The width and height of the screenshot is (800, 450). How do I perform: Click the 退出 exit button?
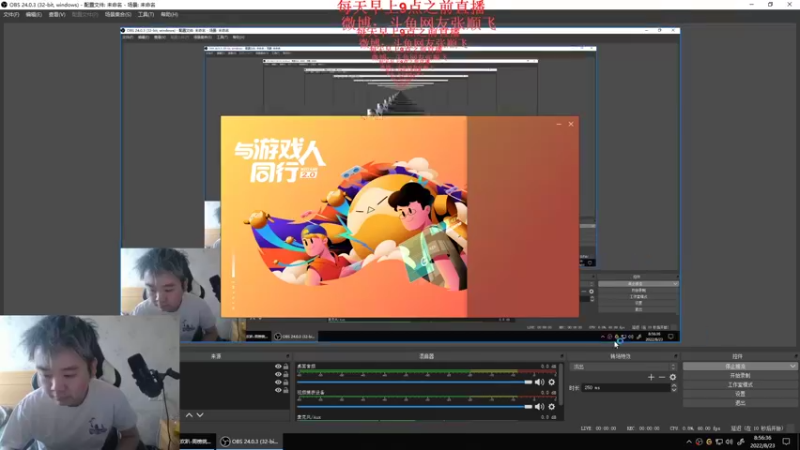[x=740, y=403]
